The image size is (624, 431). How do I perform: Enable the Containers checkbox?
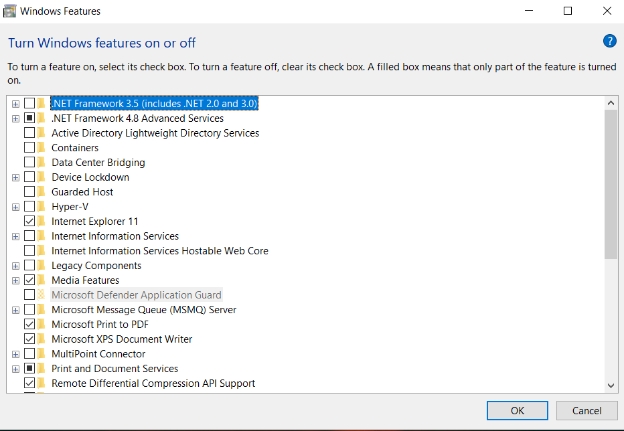pyautogui.click(x=29, y=148)
